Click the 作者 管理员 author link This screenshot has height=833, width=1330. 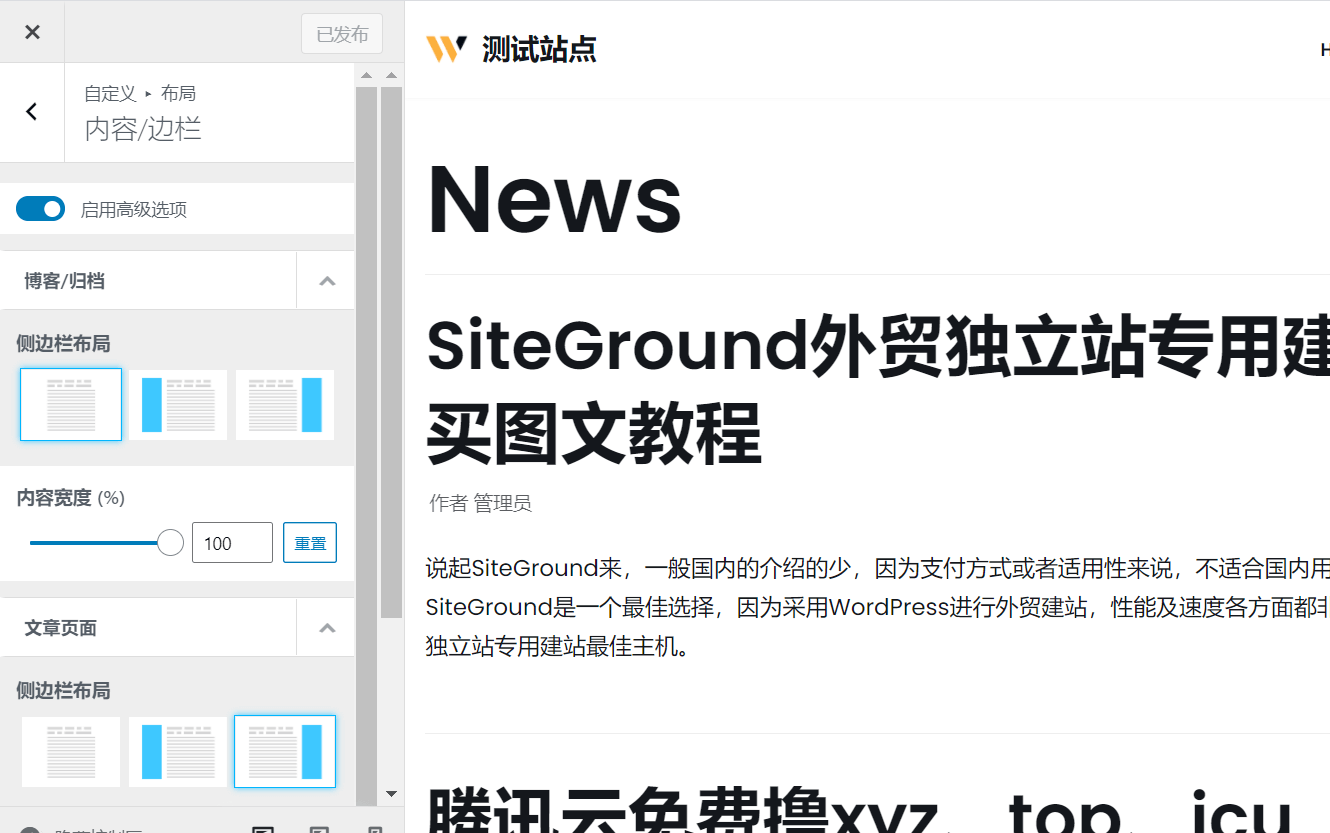481,503
